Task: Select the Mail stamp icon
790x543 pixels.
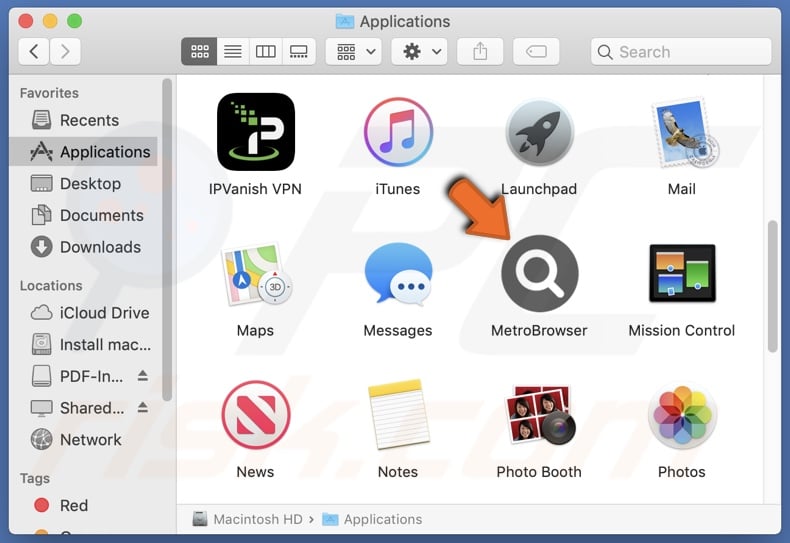Action: tap(684, 133)
